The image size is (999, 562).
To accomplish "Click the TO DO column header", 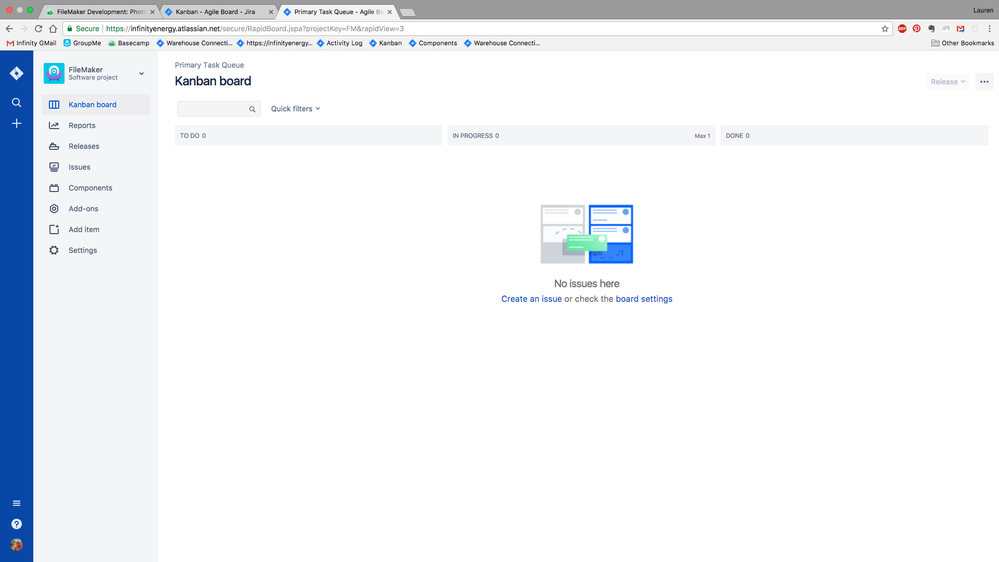I will [x=308, y=136].
